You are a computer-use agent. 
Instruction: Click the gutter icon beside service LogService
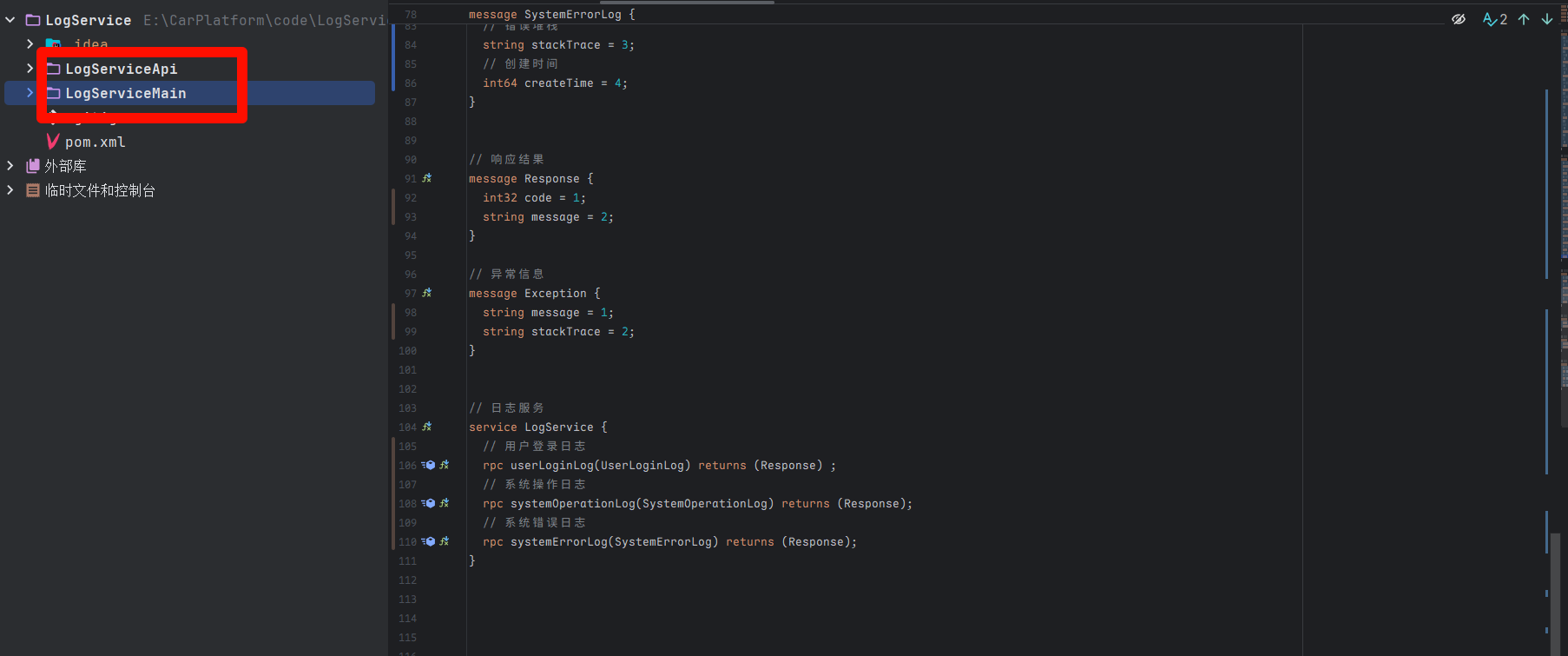pos(426,427)
